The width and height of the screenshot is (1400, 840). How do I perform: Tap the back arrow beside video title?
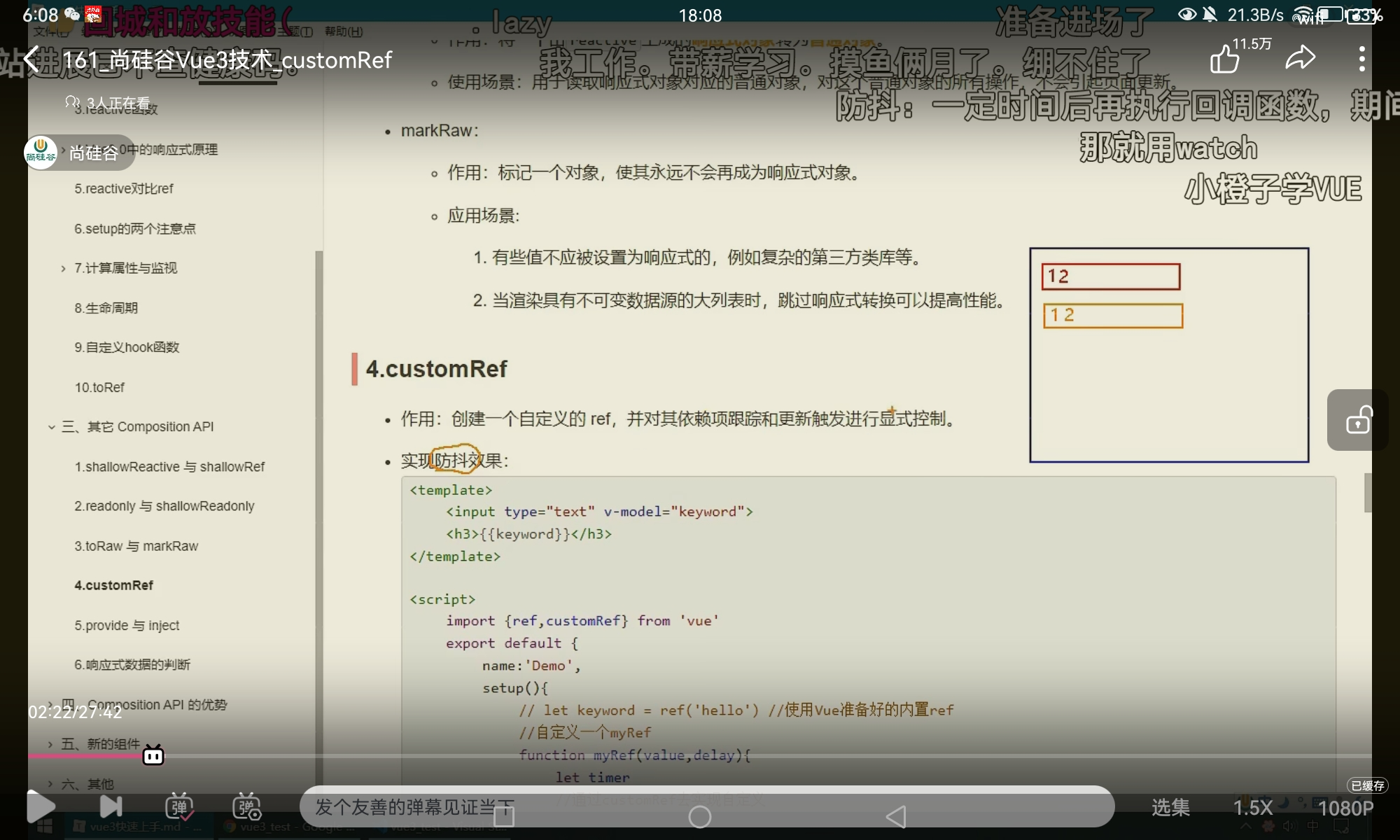[x=31, y=60]
